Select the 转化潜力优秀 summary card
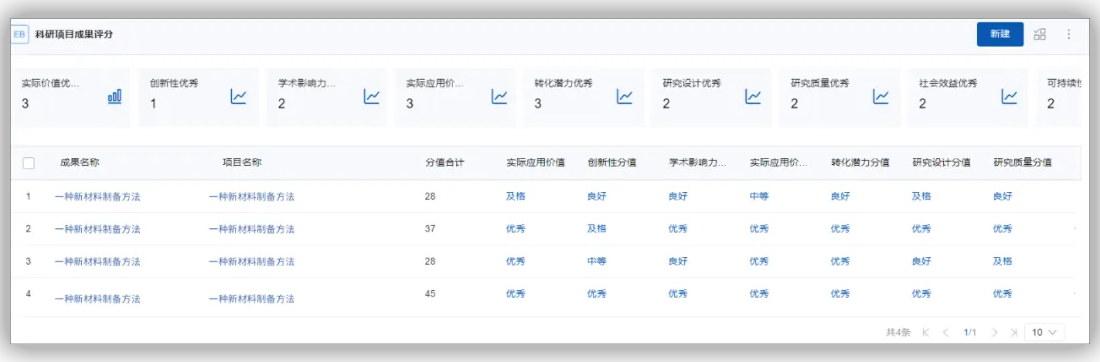This screenshot has height=362, width=1100. tap(584, 98)
